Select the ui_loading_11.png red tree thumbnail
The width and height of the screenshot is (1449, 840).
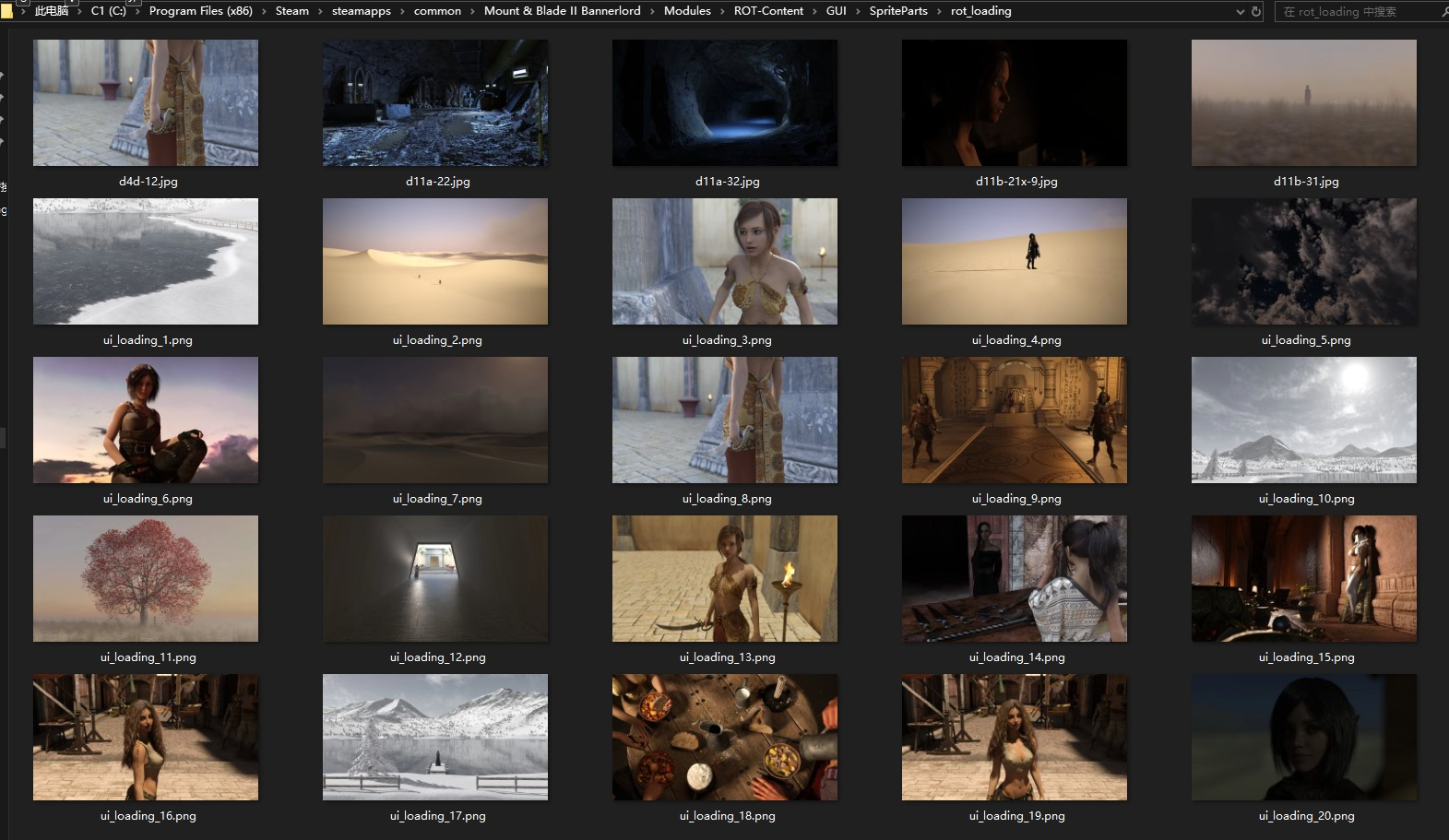[146, 578]
